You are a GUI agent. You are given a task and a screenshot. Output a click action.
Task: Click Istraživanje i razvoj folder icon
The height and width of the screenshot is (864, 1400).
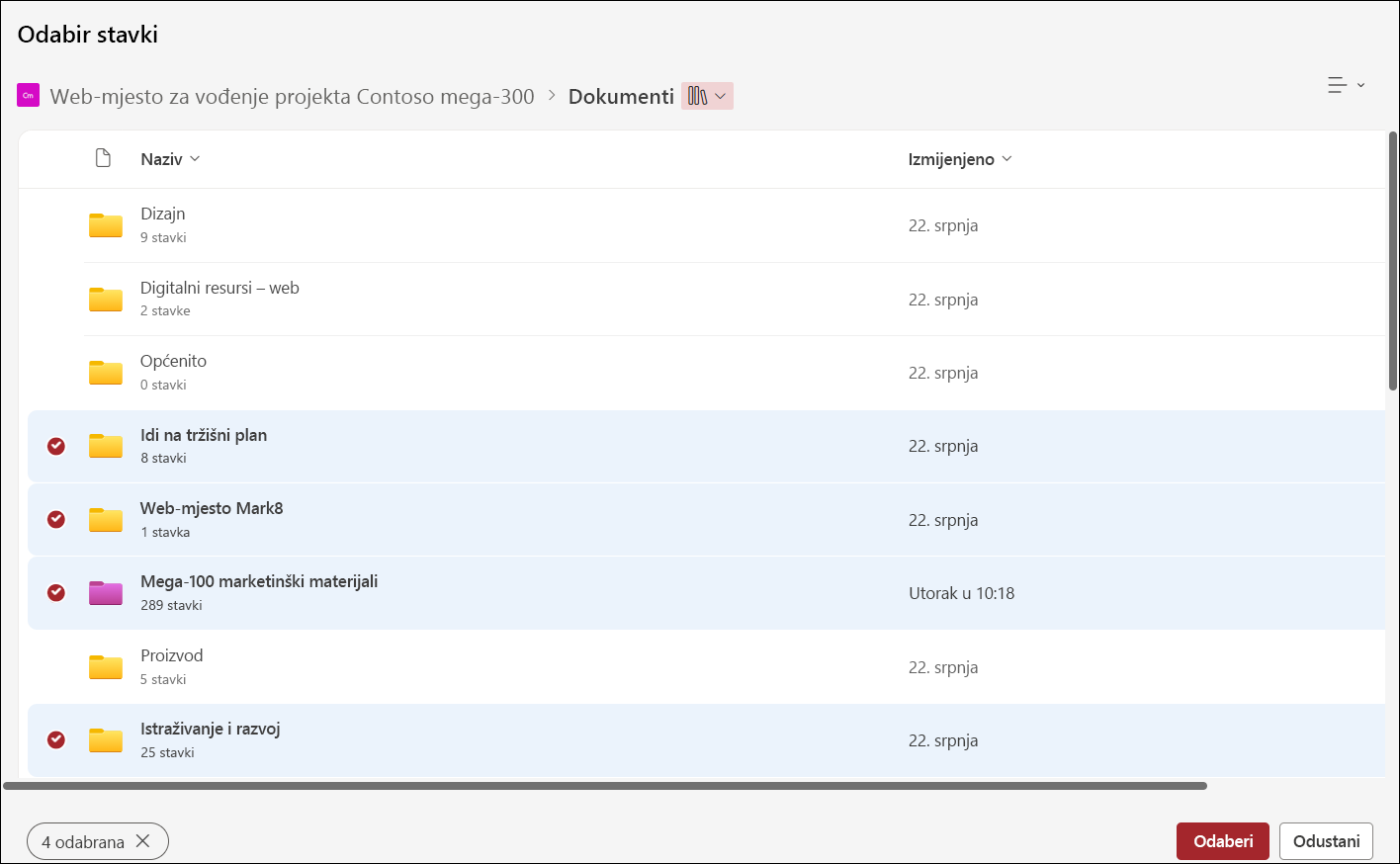pos(106,740)
